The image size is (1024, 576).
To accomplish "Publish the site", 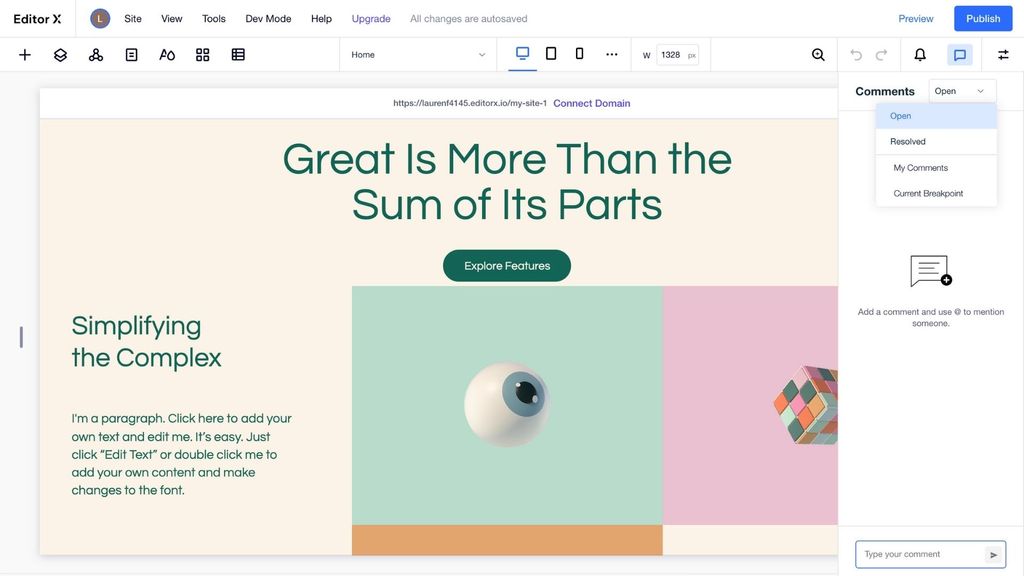I will pos(983,17).
